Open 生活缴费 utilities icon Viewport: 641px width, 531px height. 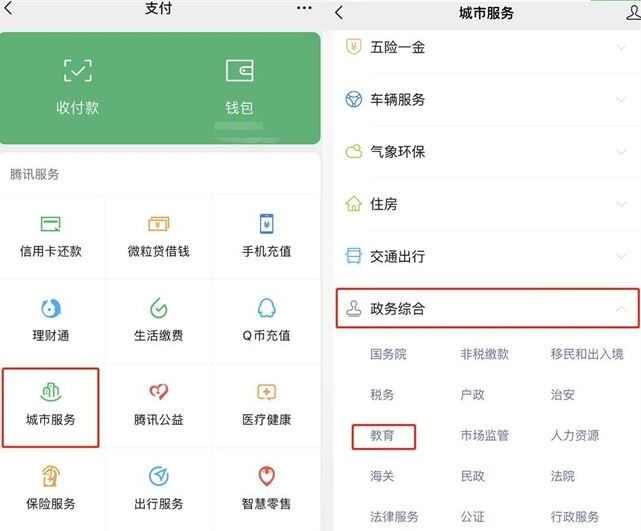159,308
